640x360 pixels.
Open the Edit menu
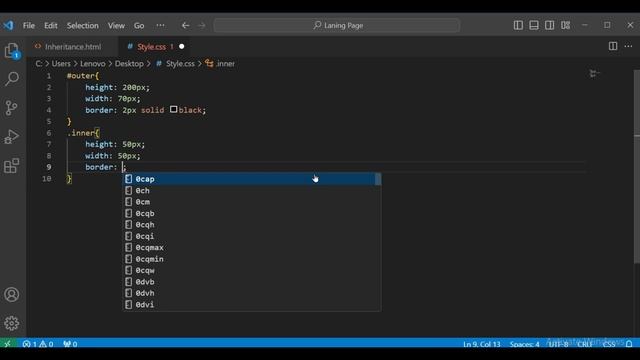point(51,25)
